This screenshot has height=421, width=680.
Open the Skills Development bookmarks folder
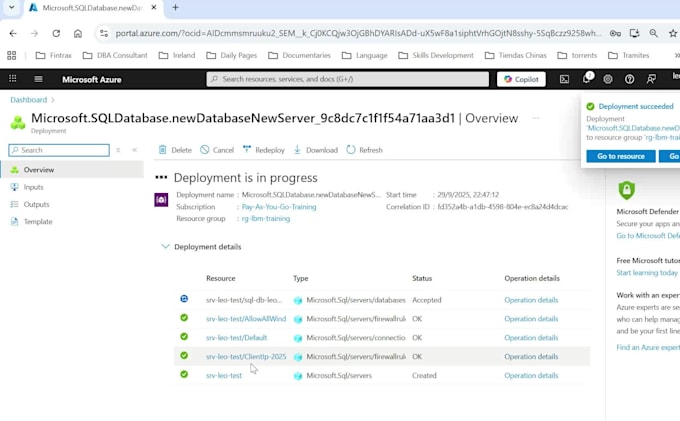point(436,55)
